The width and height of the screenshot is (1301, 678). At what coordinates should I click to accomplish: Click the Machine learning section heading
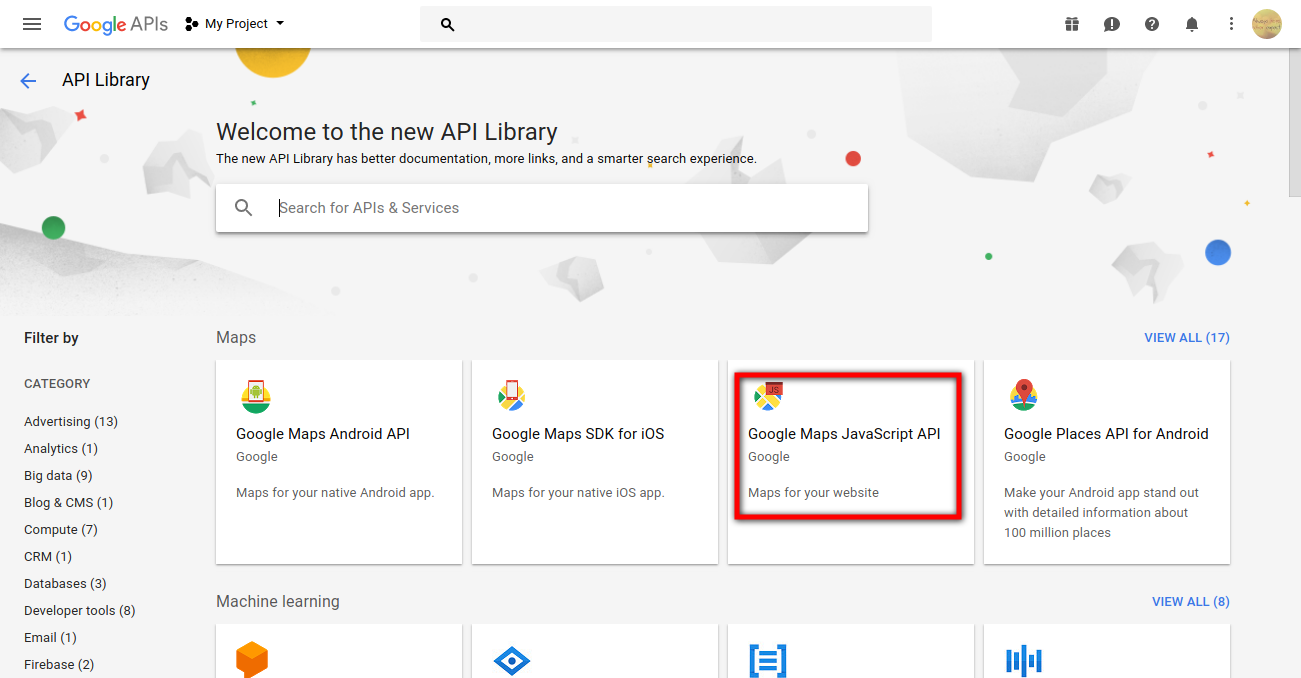pos(278,602)
